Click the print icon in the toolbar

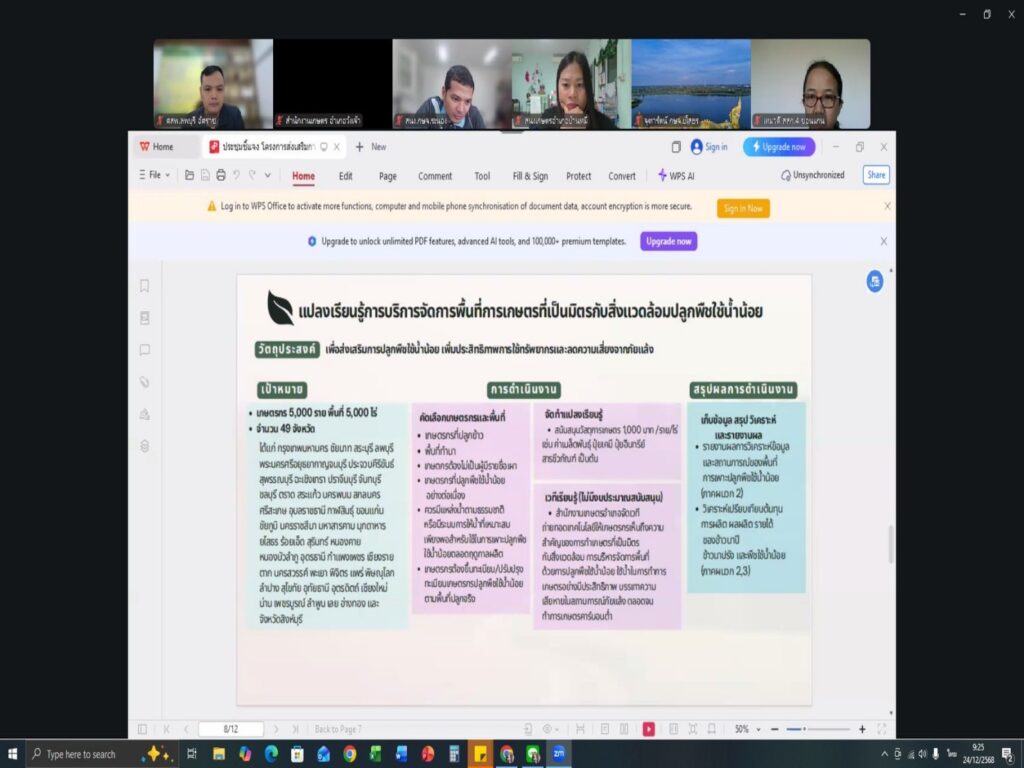(220, 175)
